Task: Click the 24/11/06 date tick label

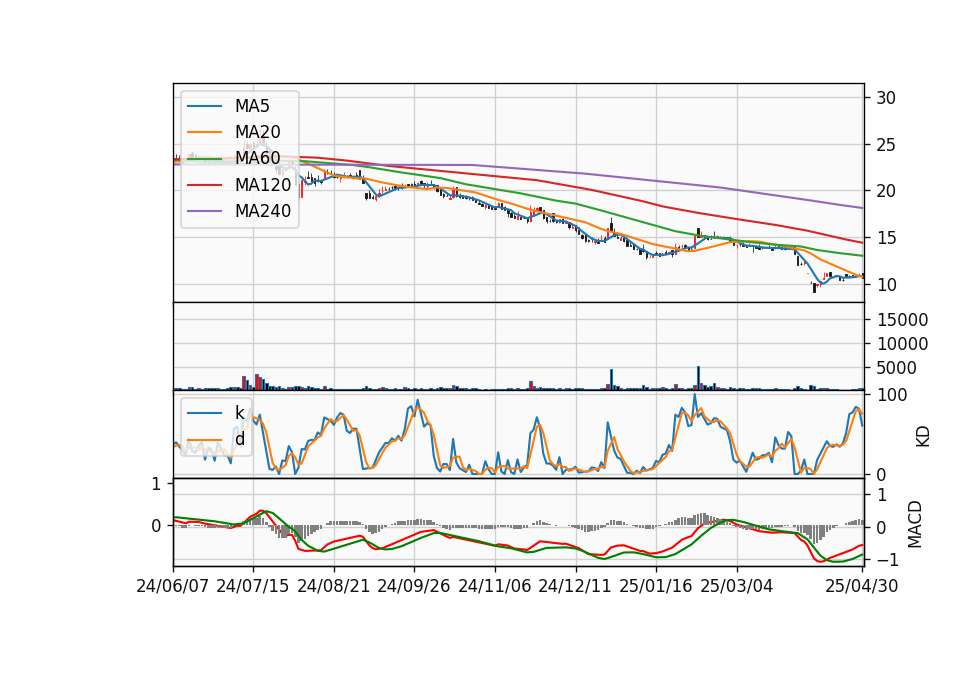Action: coord(495,586)
